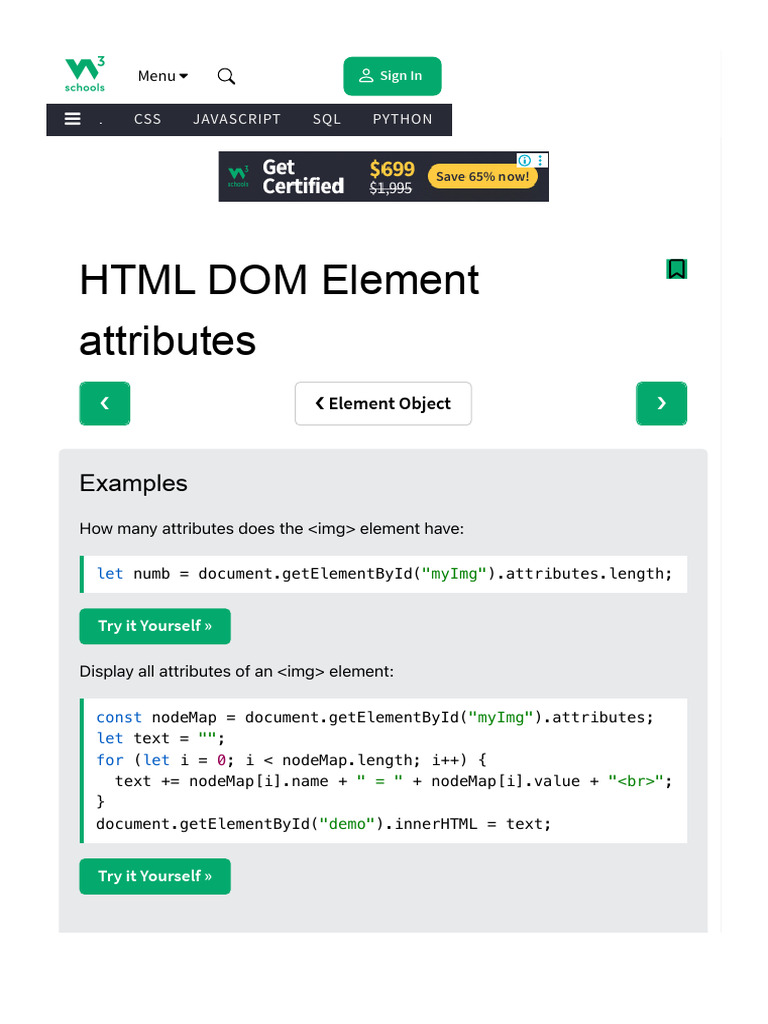The width and height of the screenshot is (768, 1024).
Task: Click the getElementById("demo") code line
Action: pos(323,824)
